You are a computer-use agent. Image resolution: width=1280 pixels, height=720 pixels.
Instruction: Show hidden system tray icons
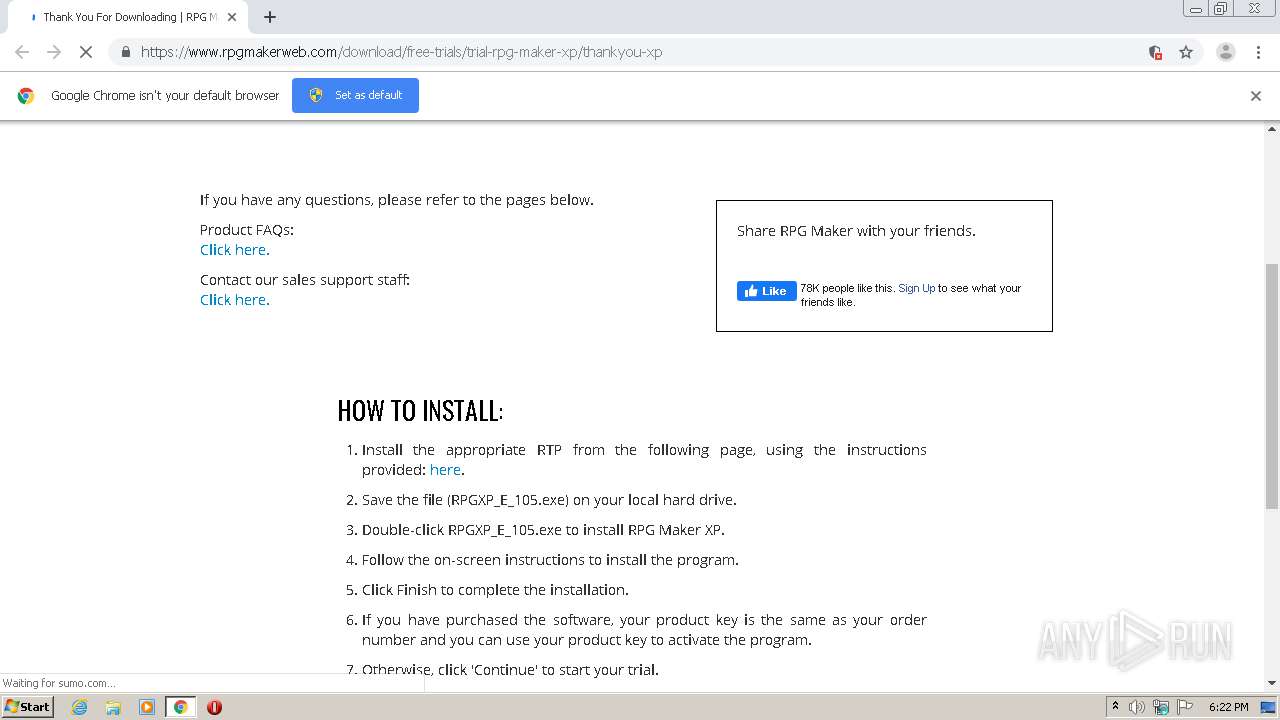[x=1115, y=707]
